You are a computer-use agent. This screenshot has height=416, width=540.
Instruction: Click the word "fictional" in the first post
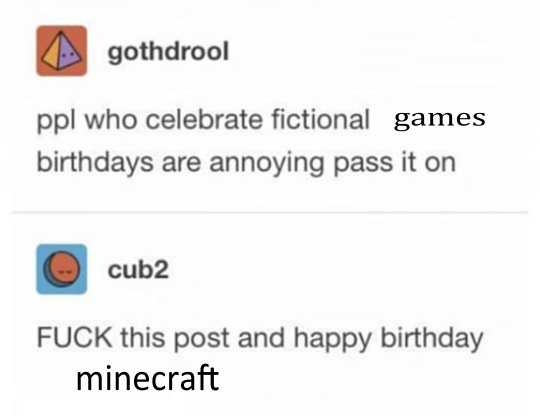coord(320,119)
